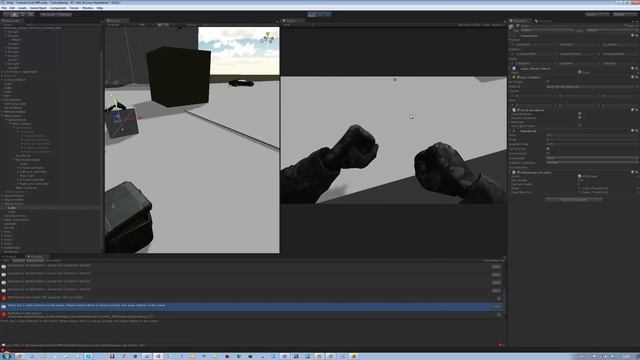Toggle the Is Trigger checkbox
Screen dimensions: 640x360
pos(548,82)
